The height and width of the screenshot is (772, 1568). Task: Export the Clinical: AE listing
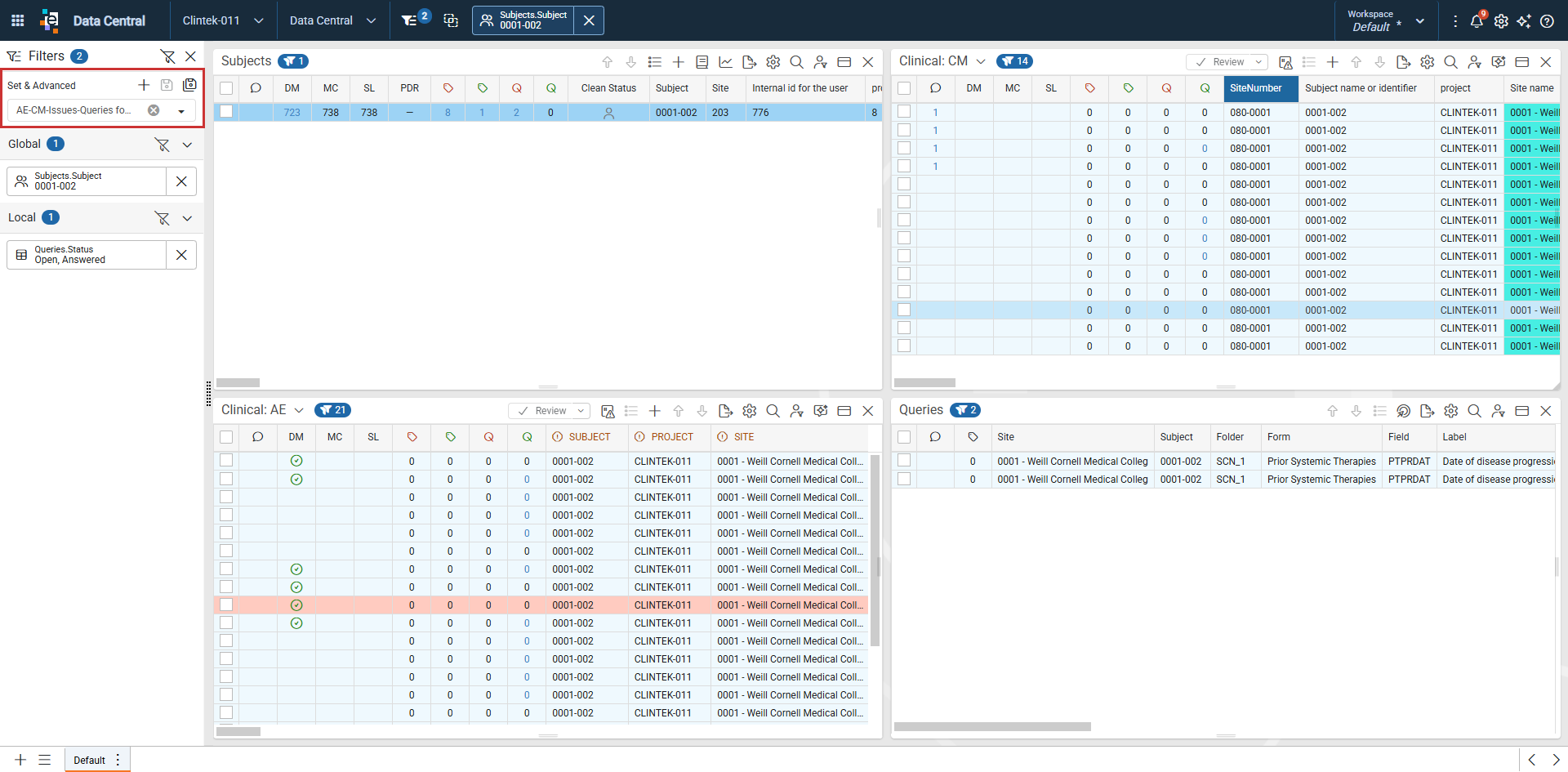(x=725, y=411)
